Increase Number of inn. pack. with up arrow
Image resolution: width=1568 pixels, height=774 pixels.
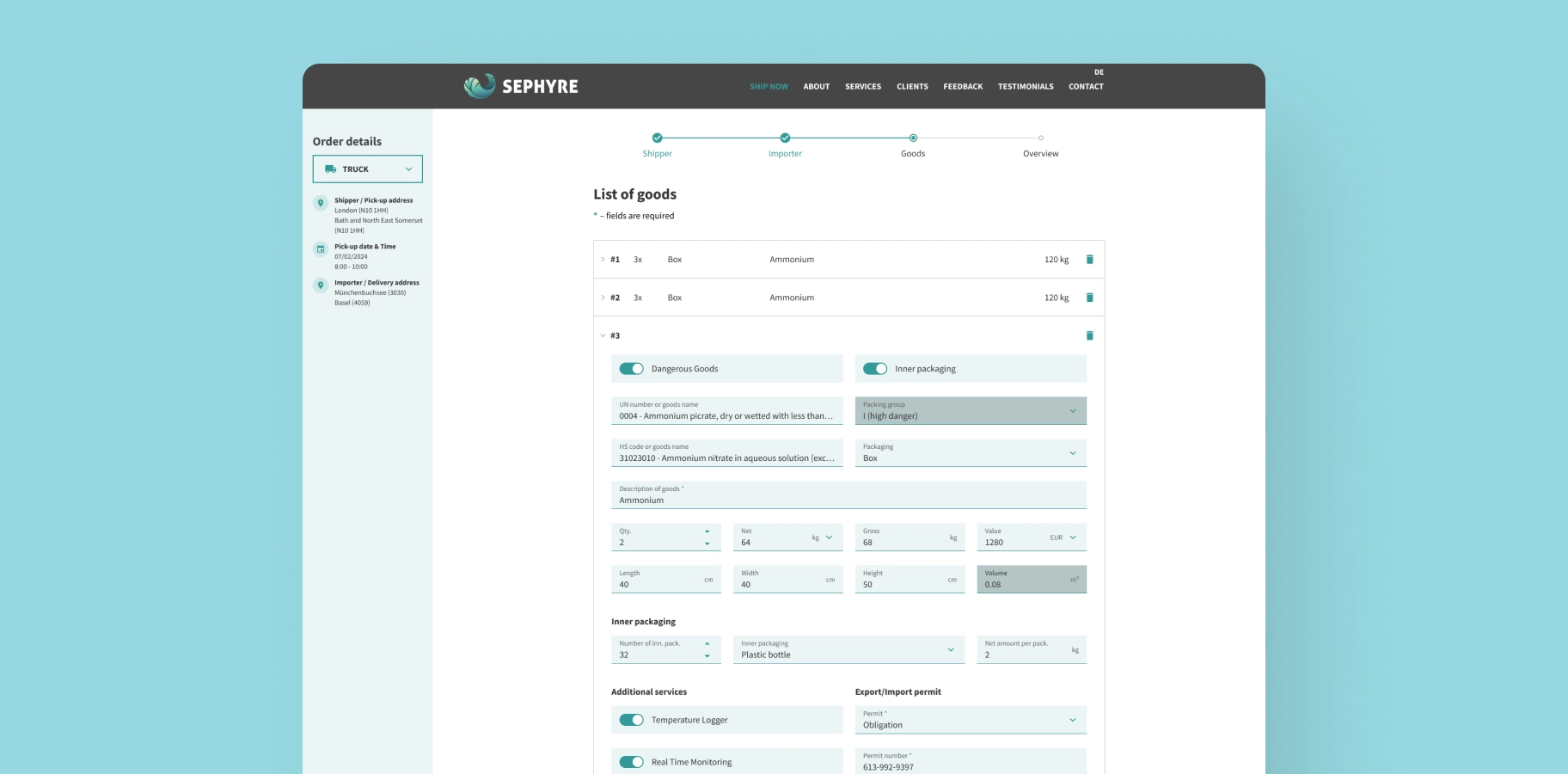pyautogui.click(x=707, y=643)
